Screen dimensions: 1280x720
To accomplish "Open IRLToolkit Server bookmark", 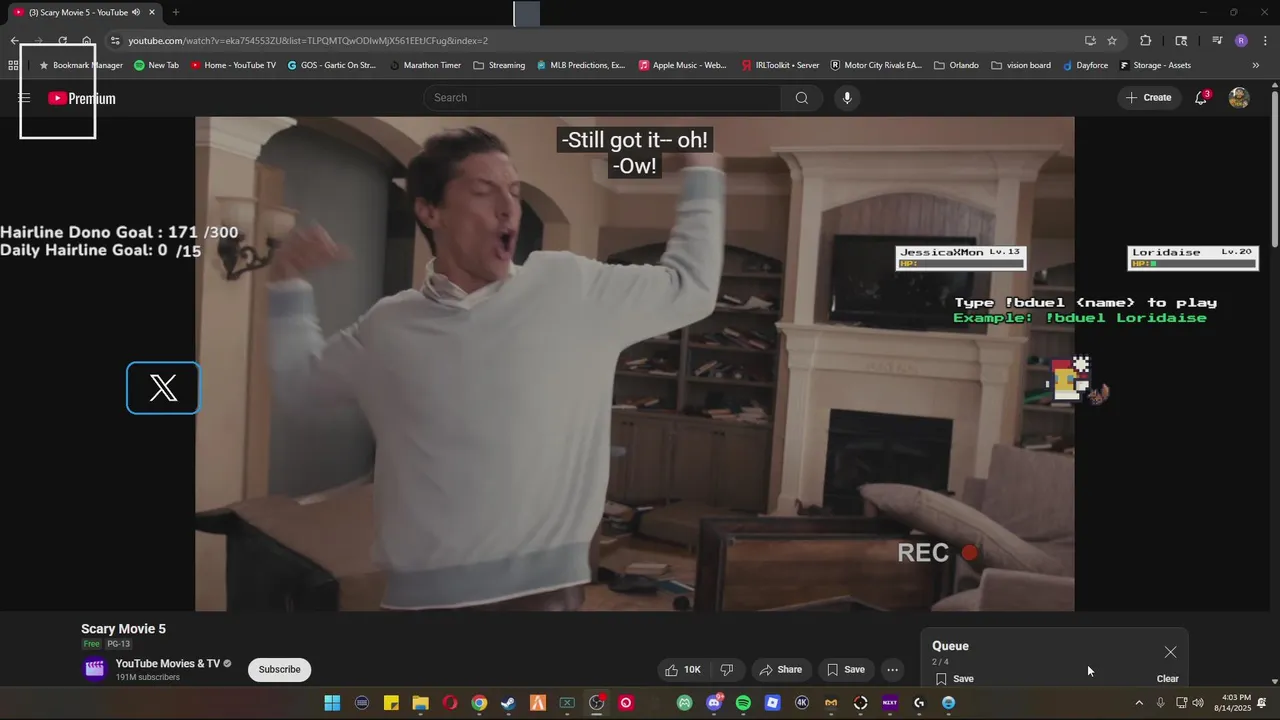I will tap(781, 65).
